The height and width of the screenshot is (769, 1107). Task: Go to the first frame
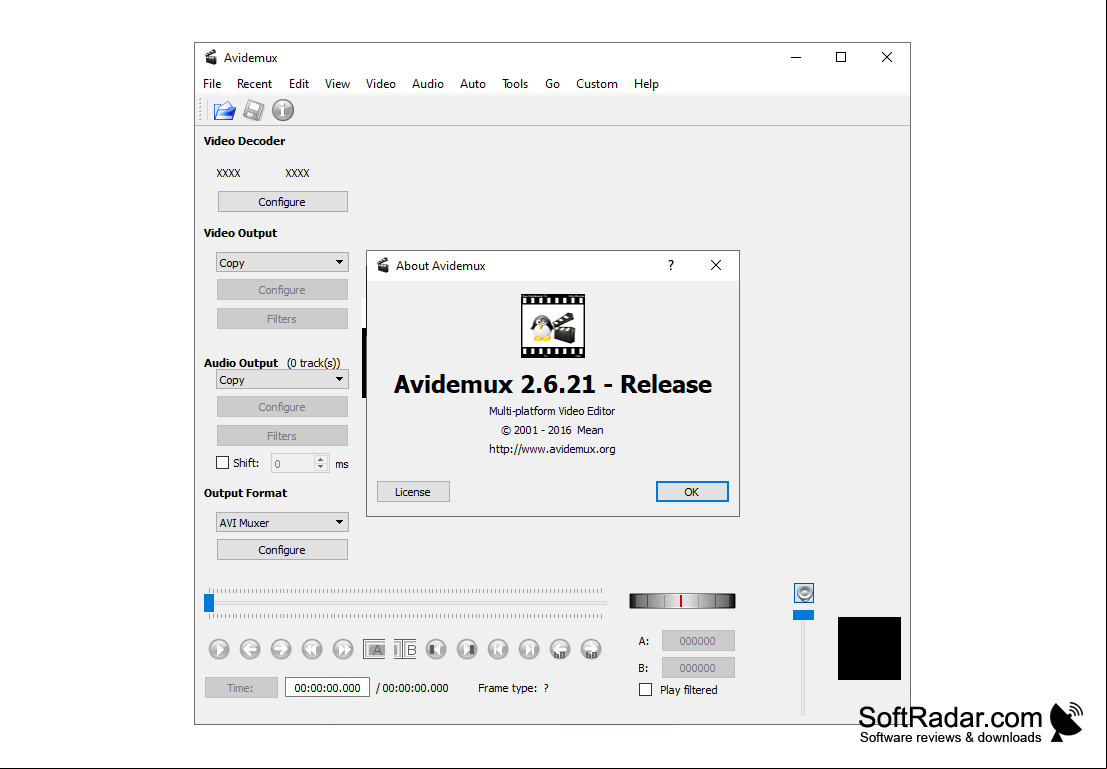[x=498, y=649]
